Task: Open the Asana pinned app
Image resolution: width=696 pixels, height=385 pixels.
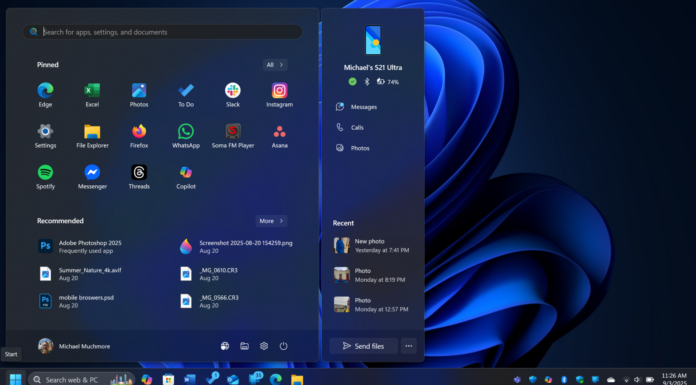Action: pos(279,135)
